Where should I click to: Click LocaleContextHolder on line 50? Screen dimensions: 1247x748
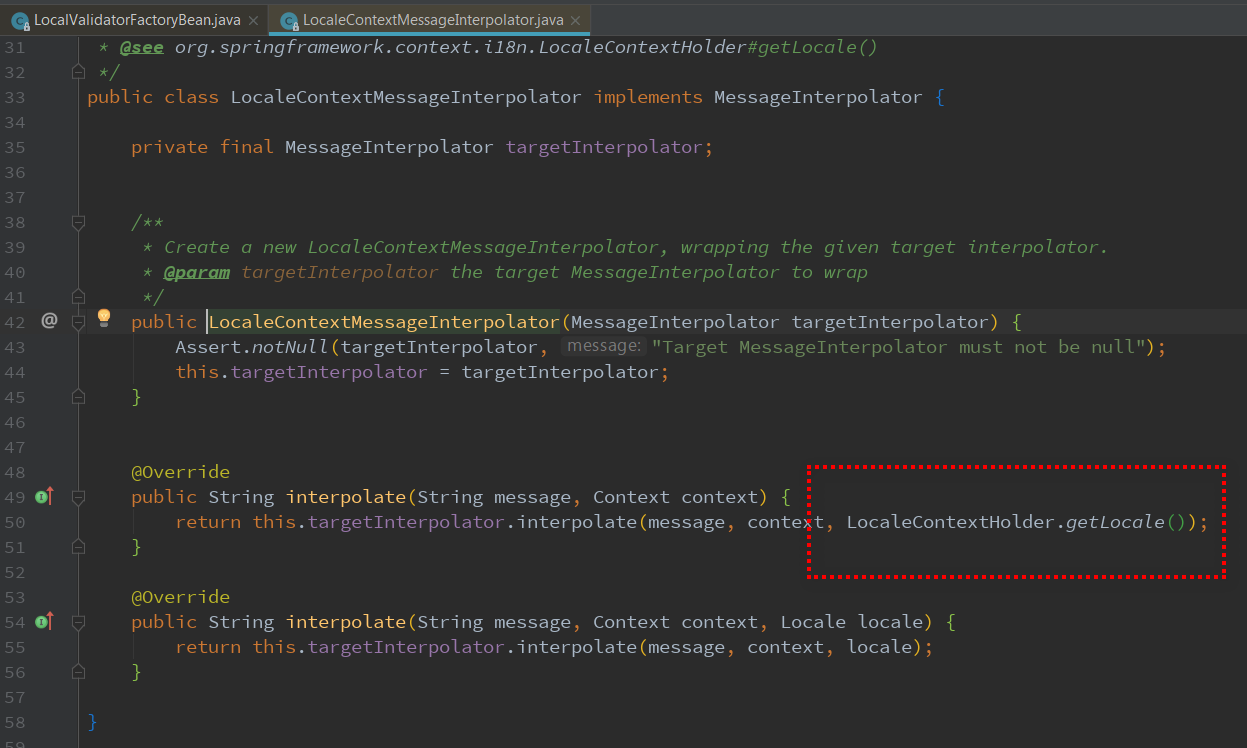(x=951, y=522)
